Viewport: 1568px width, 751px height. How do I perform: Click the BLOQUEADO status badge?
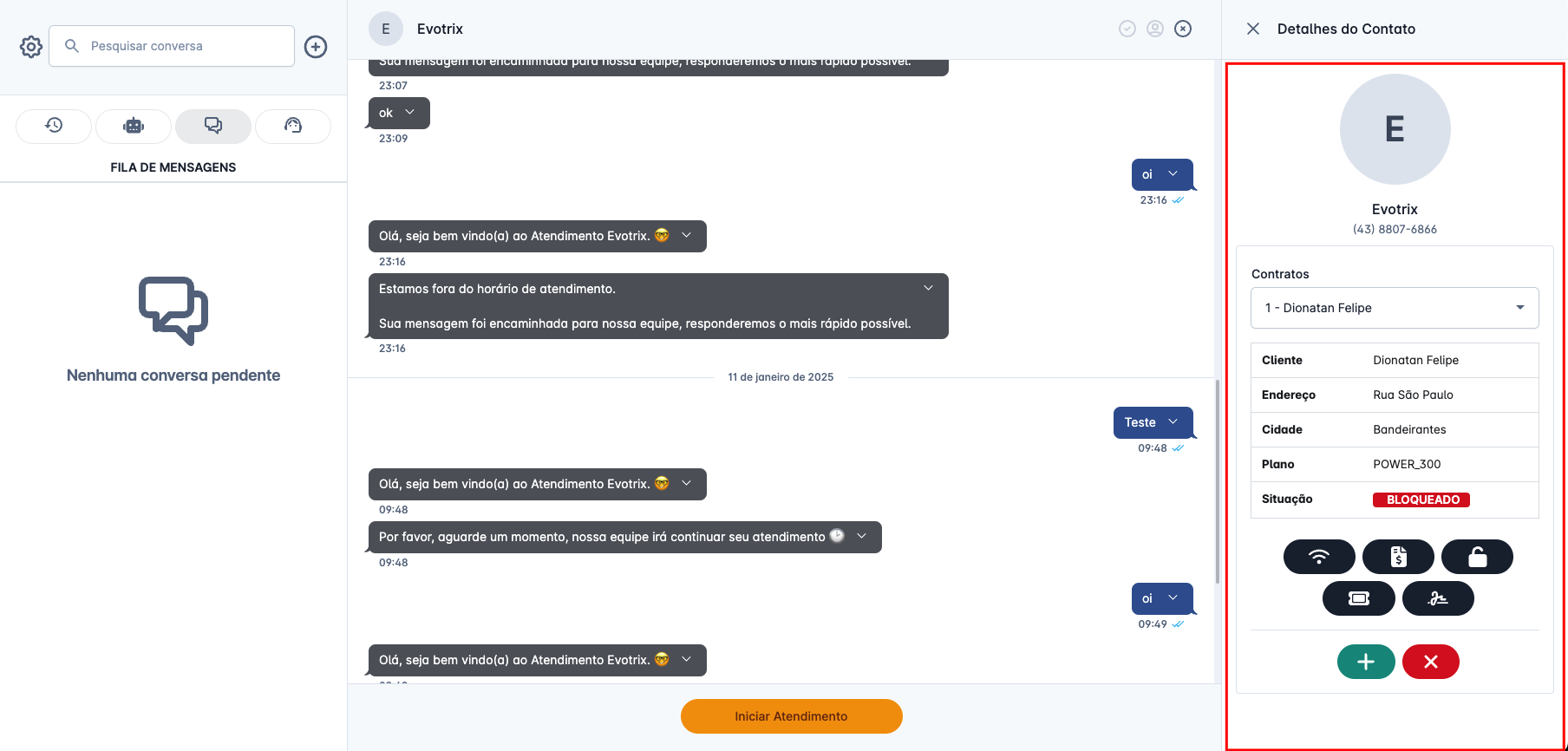pyautogui.click(x=1421, y=500)
